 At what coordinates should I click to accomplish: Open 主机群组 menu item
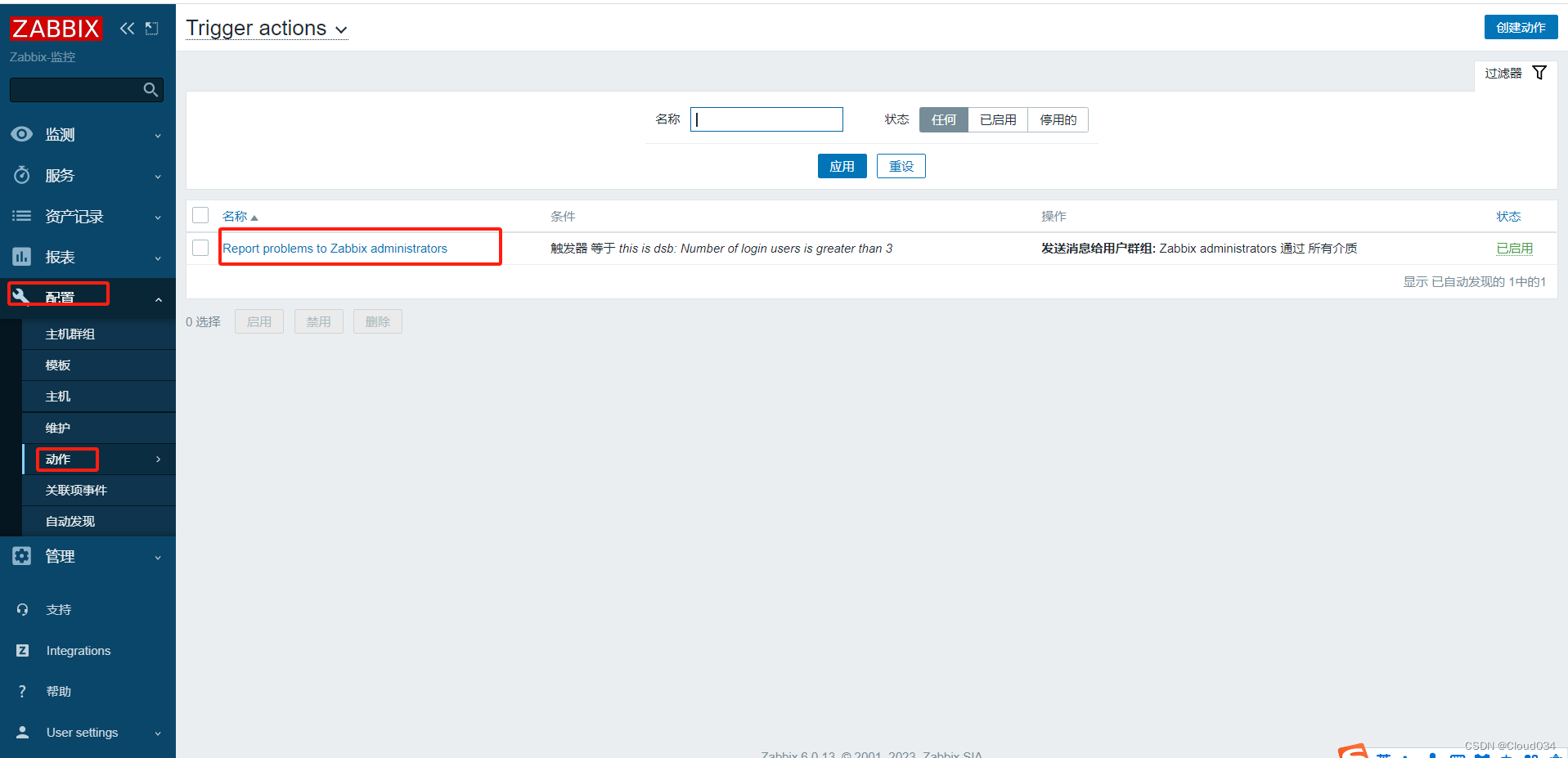point(99,334)
